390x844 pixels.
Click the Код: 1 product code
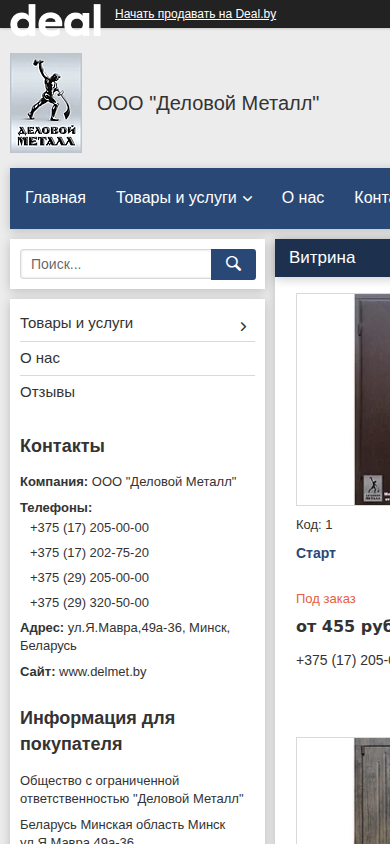point(314,525)
